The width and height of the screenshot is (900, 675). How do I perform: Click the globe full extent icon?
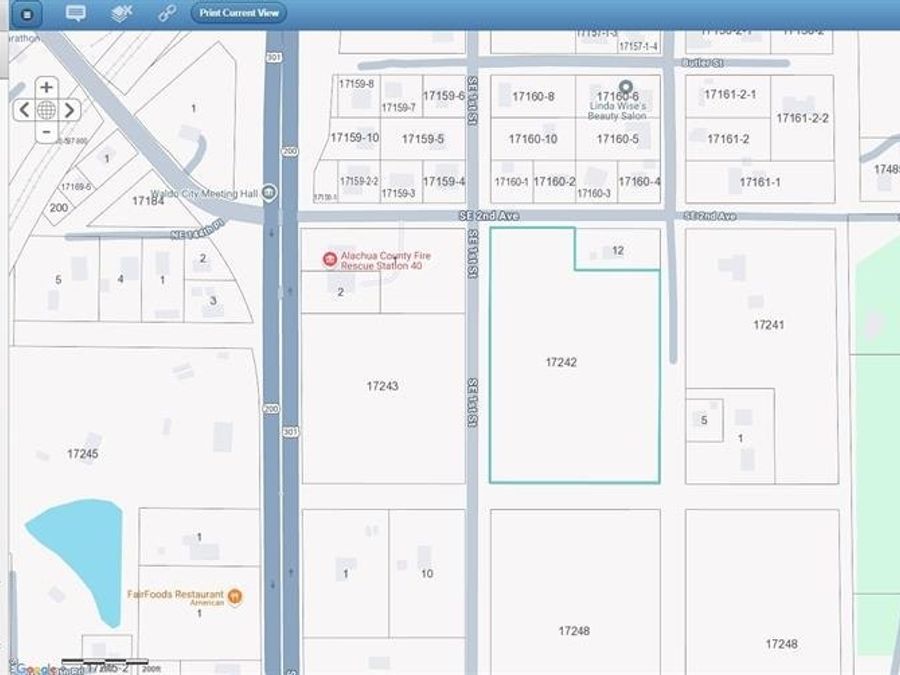click(x=46, y=110)
